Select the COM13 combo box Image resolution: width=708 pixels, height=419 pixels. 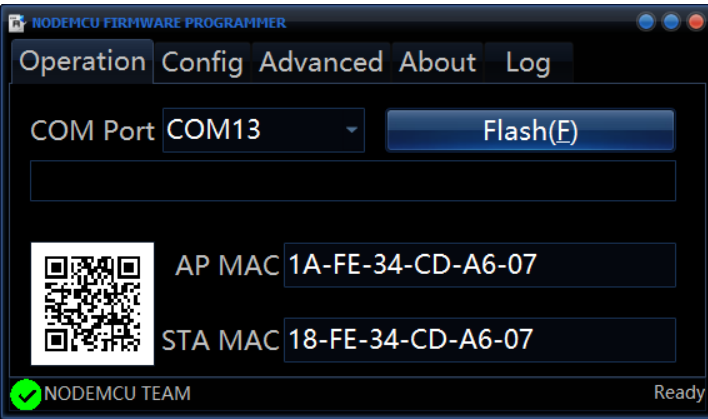tap(263, 130)
